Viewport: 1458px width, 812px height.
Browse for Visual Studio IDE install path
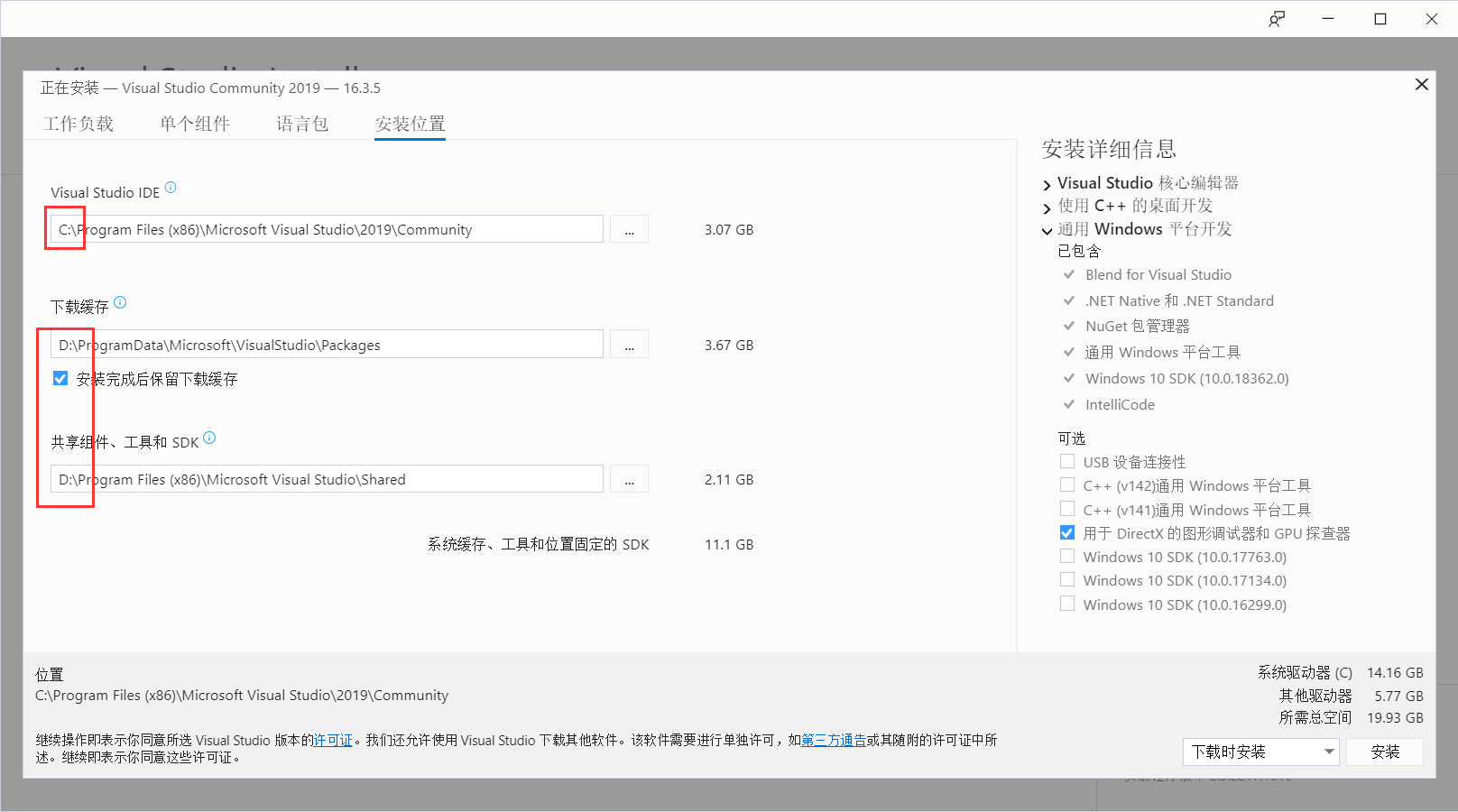point(629,229)
